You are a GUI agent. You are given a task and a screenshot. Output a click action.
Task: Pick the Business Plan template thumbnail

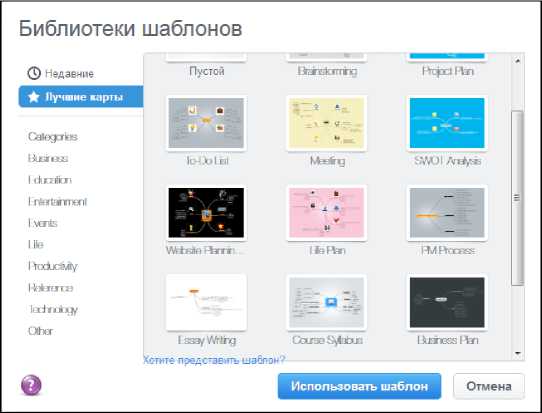click(447, 302)
